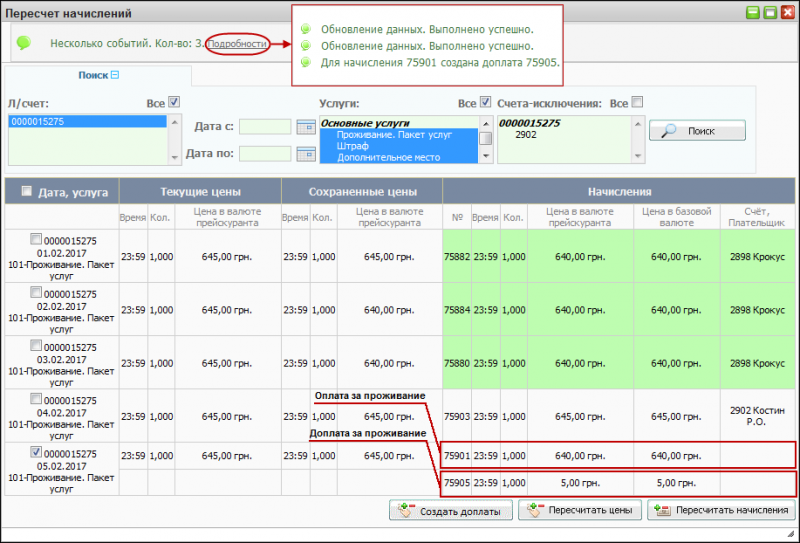Click the green minimize window icon
The image size is (800, 543).
(751, 13)
